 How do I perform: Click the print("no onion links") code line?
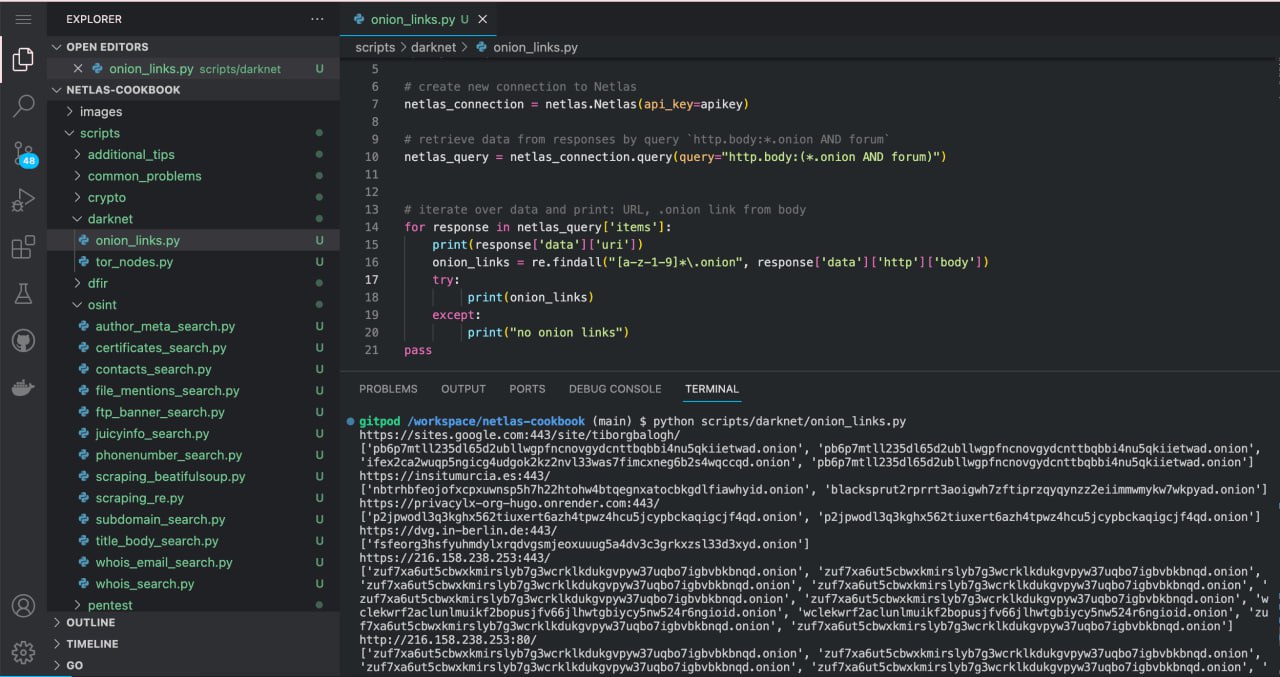(548, 332)
